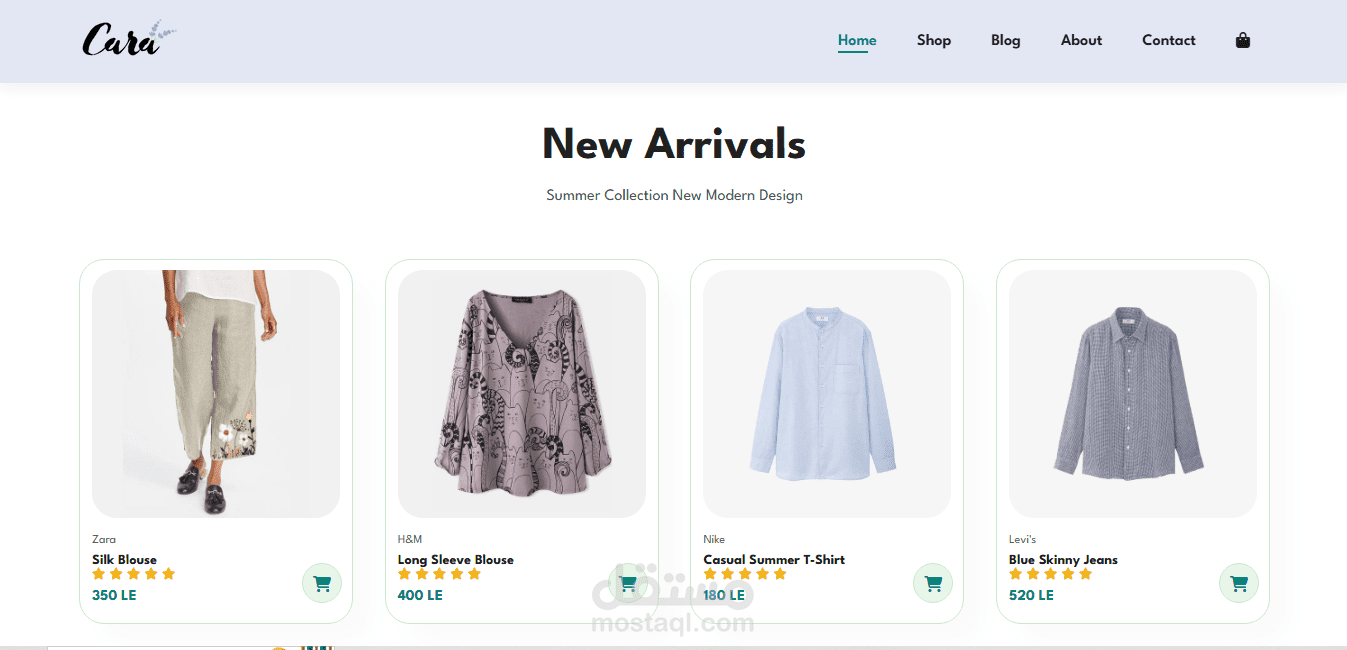Click the Blue Skinny Jeans title
The height and width of the screenshot is (650, 1347).
pos(1063,560)
